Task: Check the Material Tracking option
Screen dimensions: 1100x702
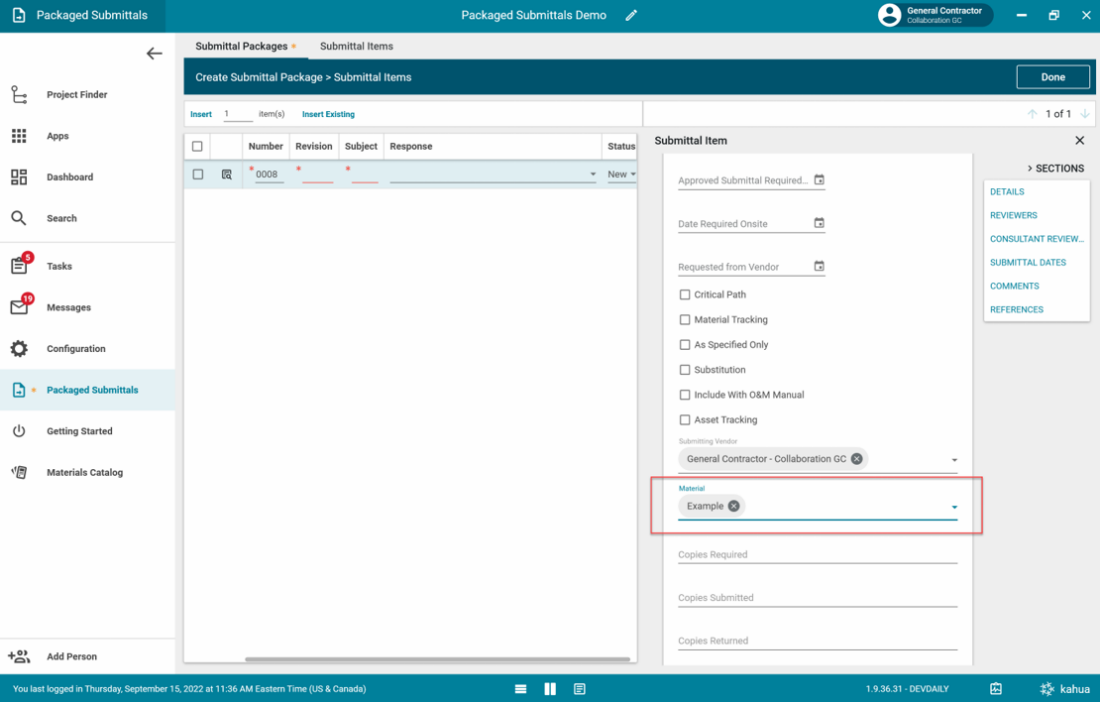Action: tap(685, 320)
